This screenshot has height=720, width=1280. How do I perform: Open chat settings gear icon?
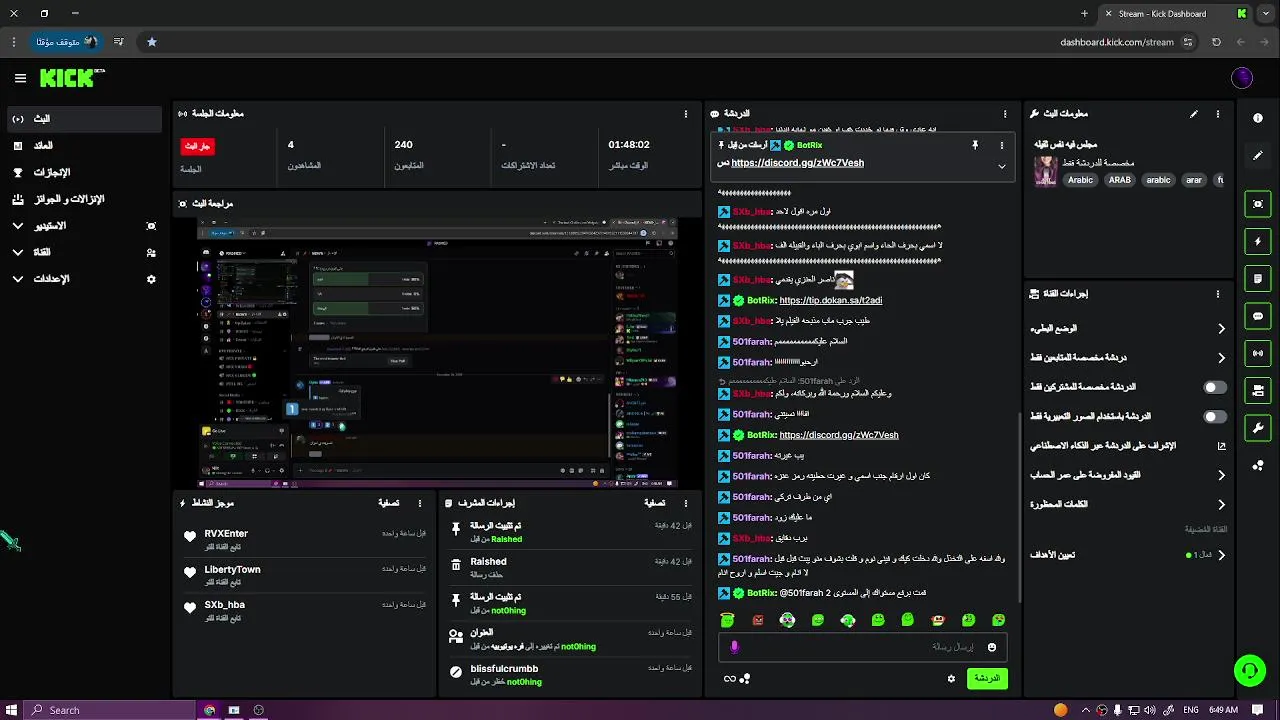951,679
